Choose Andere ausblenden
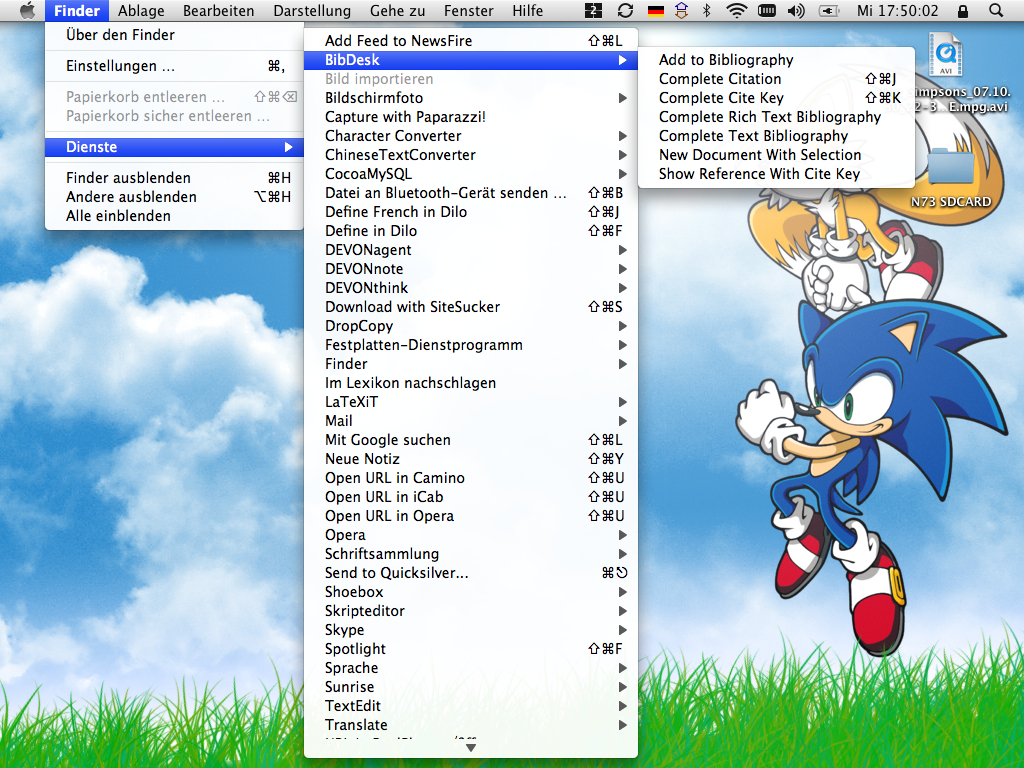Screen dimensions: 1024x768 [174, 197]
